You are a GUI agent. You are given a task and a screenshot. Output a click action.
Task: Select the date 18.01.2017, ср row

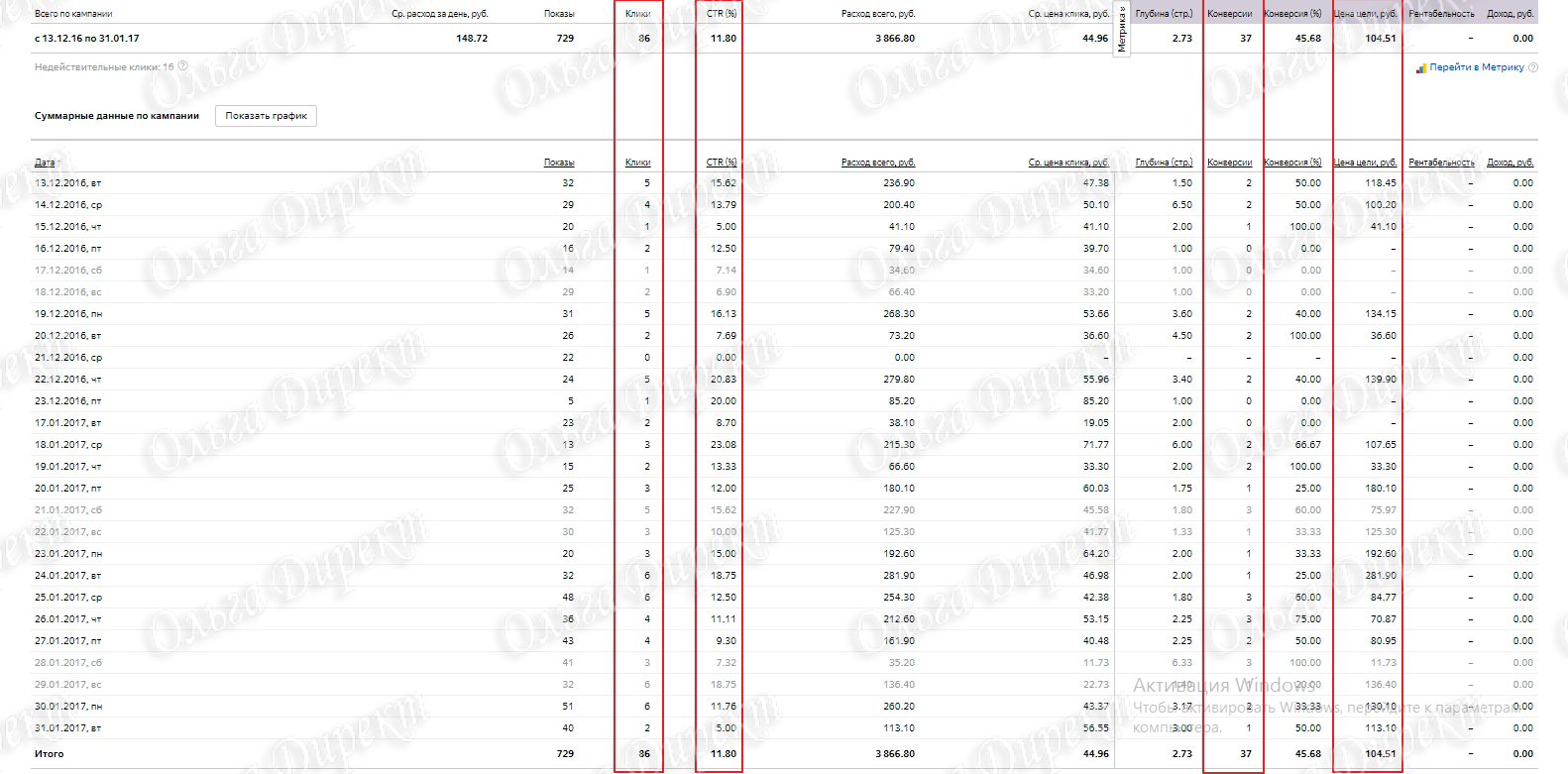(x=784, y=445)
